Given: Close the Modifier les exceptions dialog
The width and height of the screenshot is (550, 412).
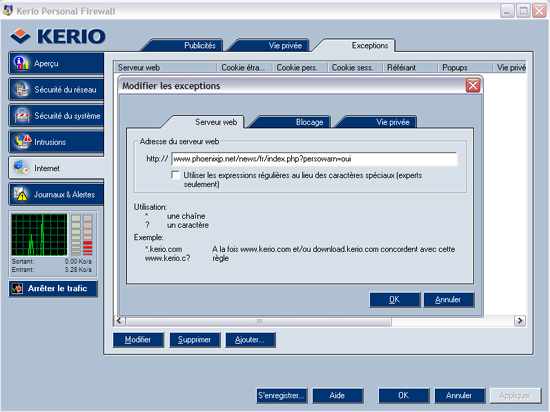Looking at the screenshot, I should [472, 86].
